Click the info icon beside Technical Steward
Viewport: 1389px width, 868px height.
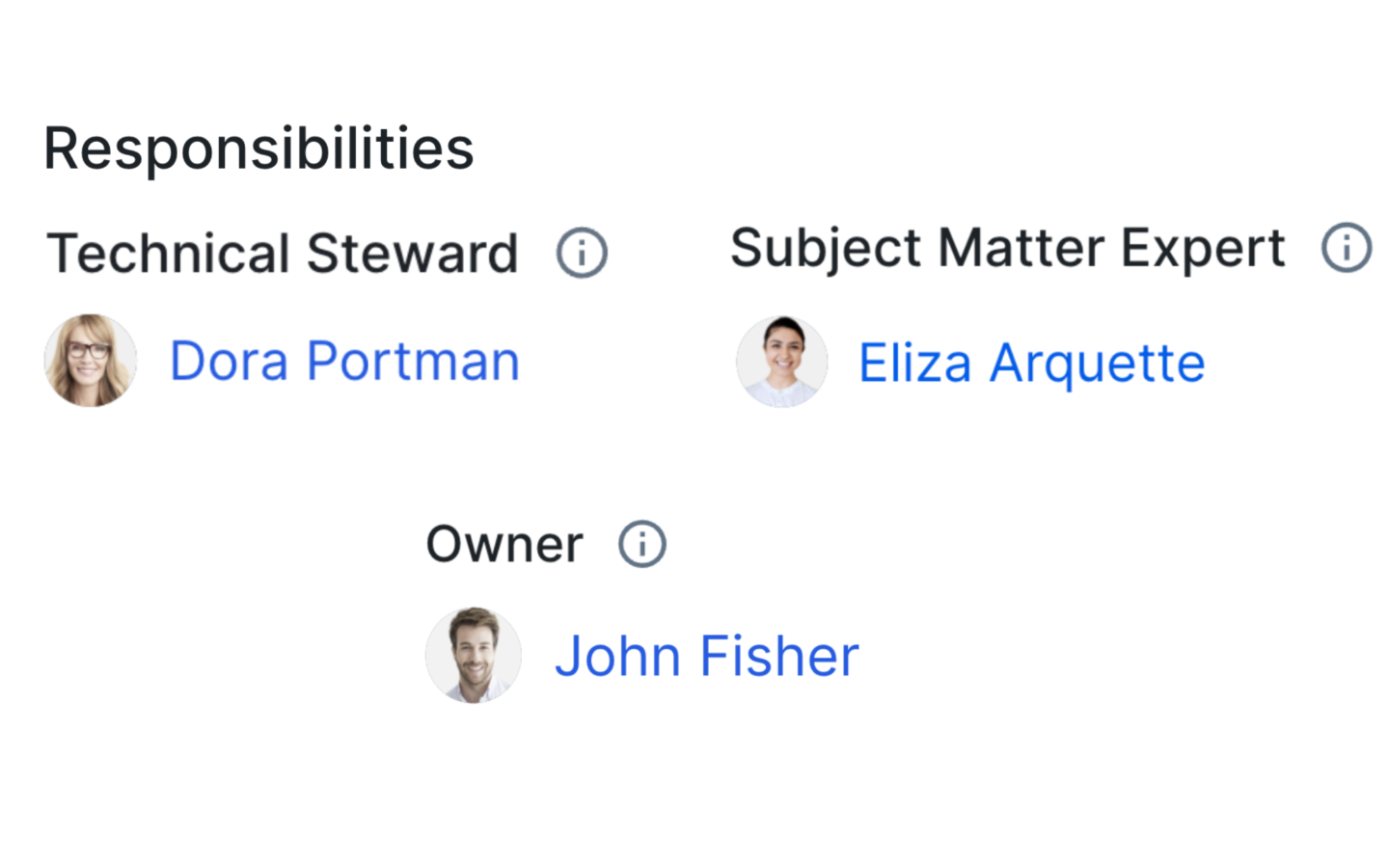click(582, 254)
